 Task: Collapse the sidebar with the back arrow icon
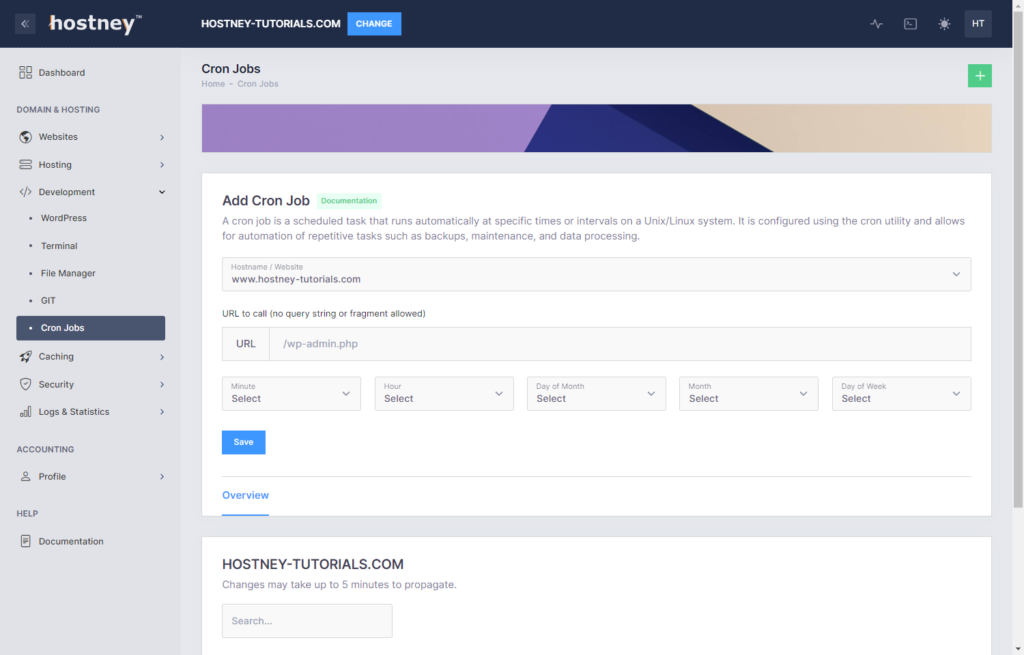pos(24,23)
